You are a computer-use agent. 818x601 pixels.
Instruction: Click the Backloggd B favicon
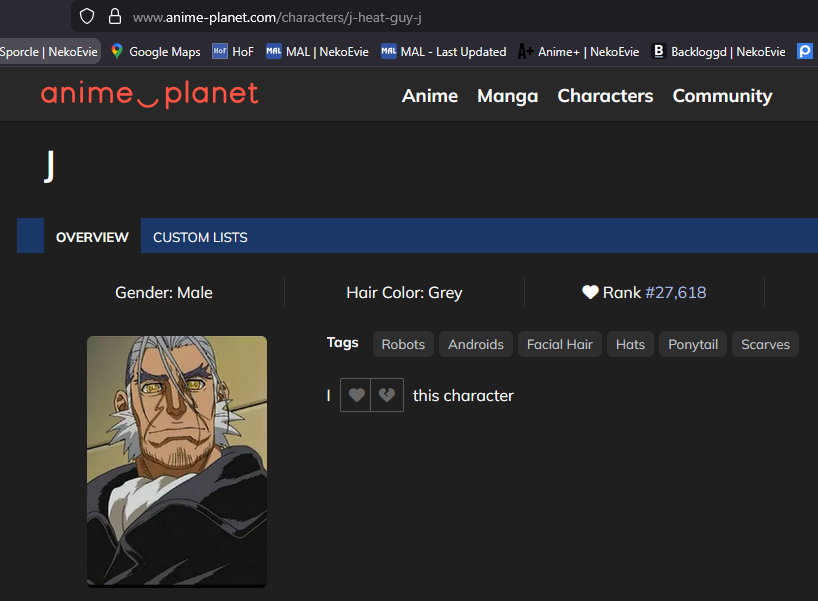[659, 51]
